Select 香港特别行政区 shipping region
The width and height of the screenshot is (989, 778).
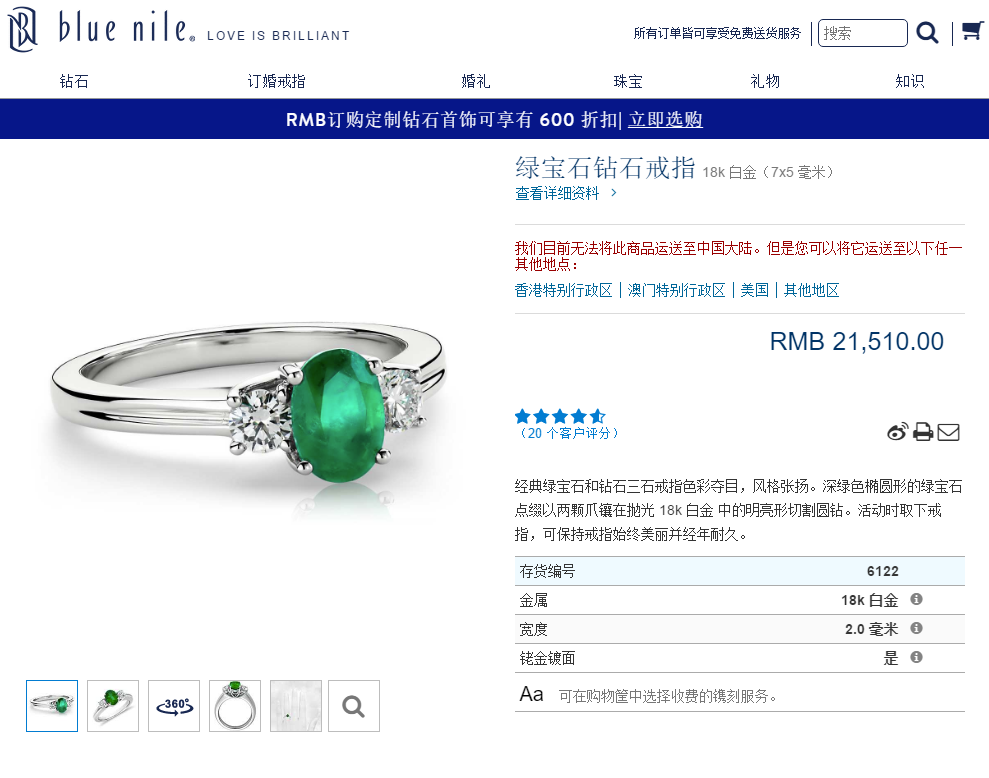tap(563, 290)
